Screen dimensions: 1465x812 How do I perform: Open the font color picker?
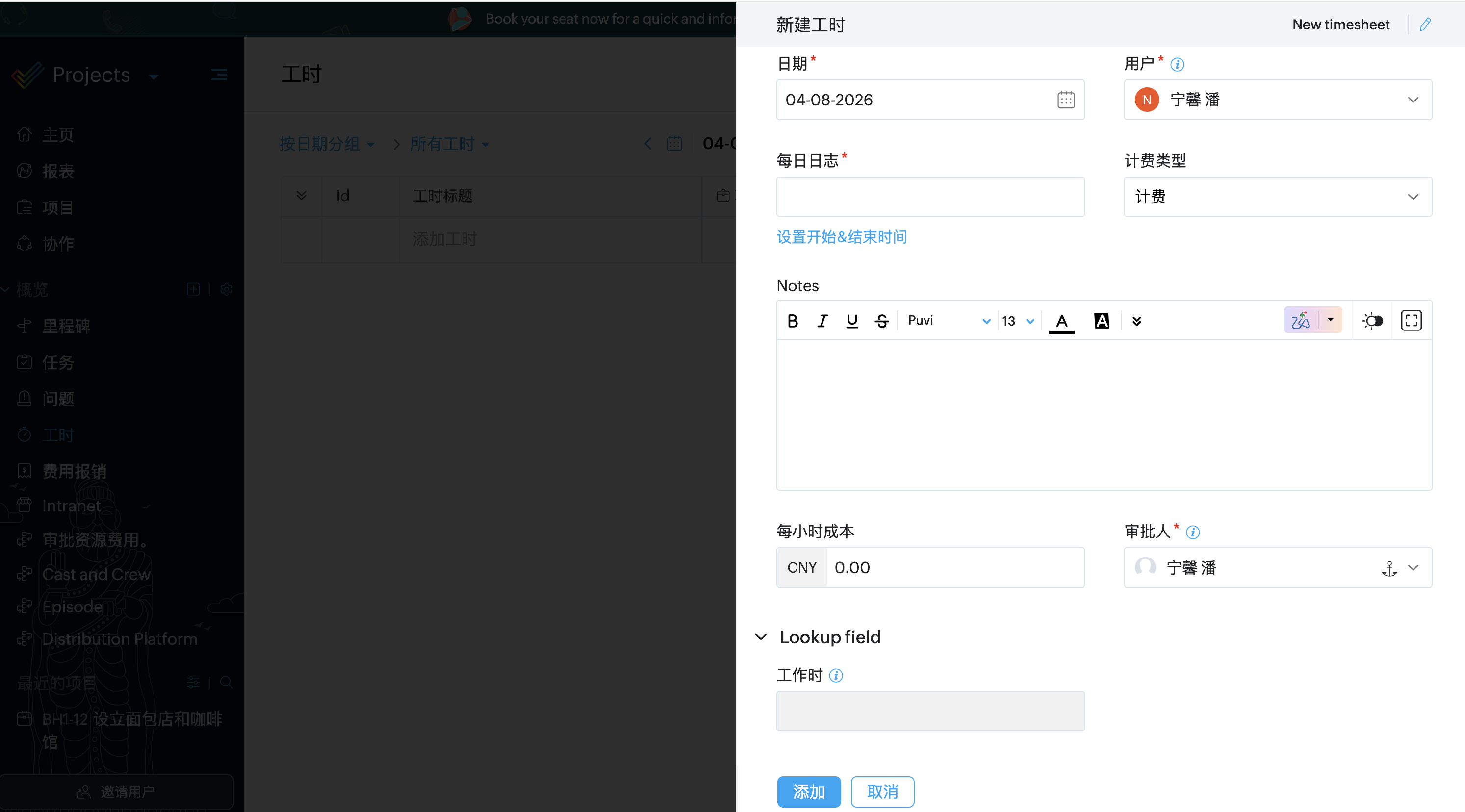1061,321
